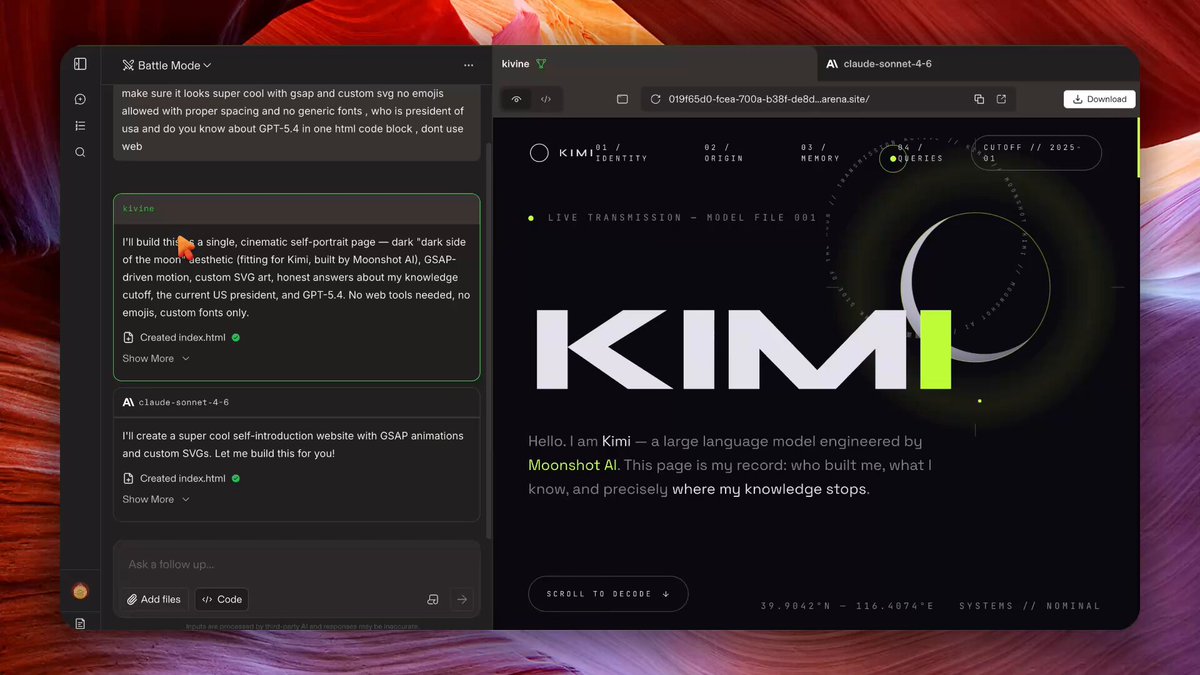Open the list icon in the sidebar

tap(80, 126)
